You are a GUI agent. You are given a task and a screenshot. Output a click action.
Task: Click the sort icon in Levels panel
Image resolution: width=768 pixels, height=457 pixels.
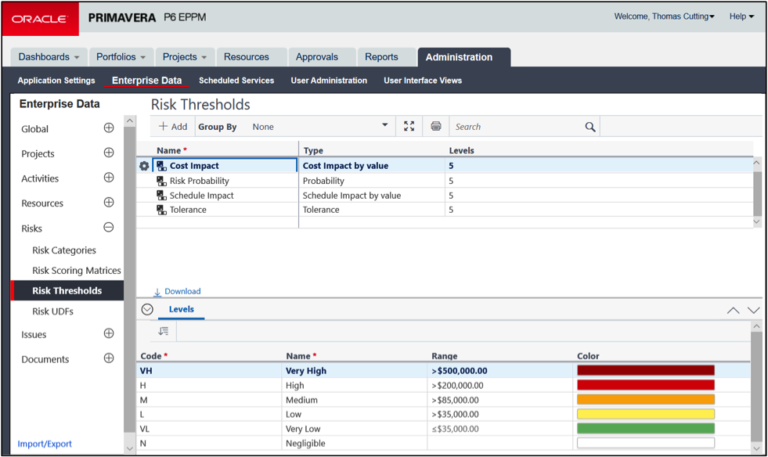coord(163,331)
